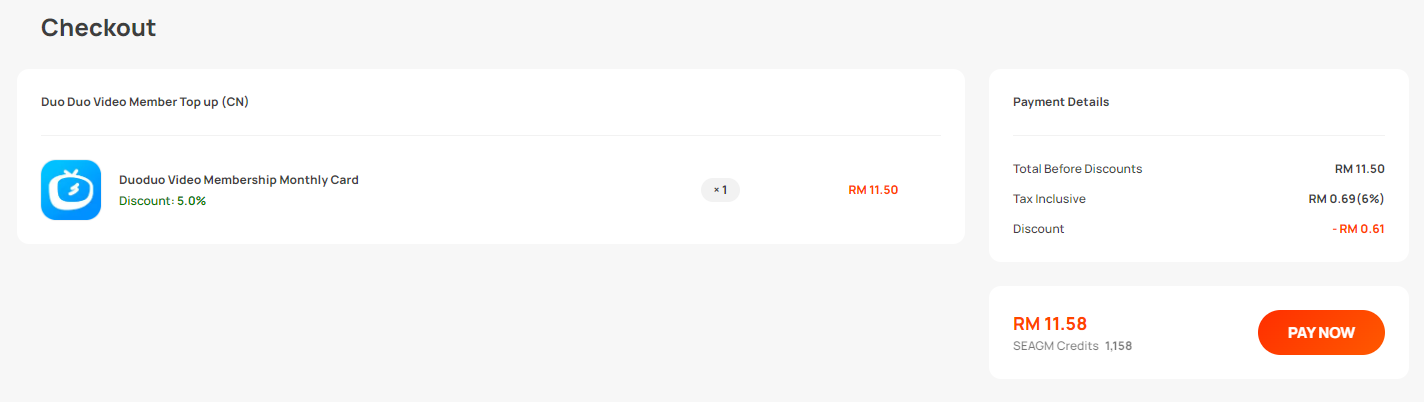Select the Duoduo Video Membership Monthly Card title
The width and height of the screenshot is (1424, 402).
point(239,180)
